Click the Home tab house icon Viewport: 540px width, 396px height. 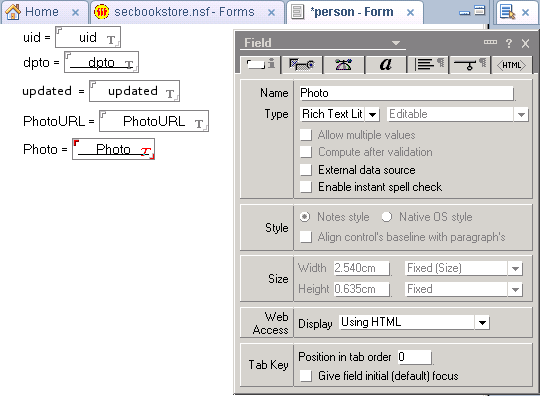tap(13, 12)
